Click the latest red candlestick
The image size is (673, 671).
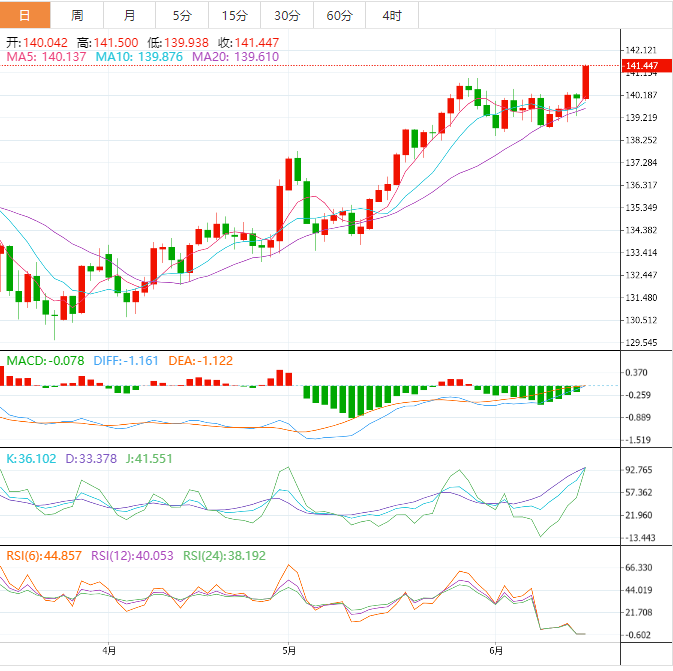click(x=586, y=82)
